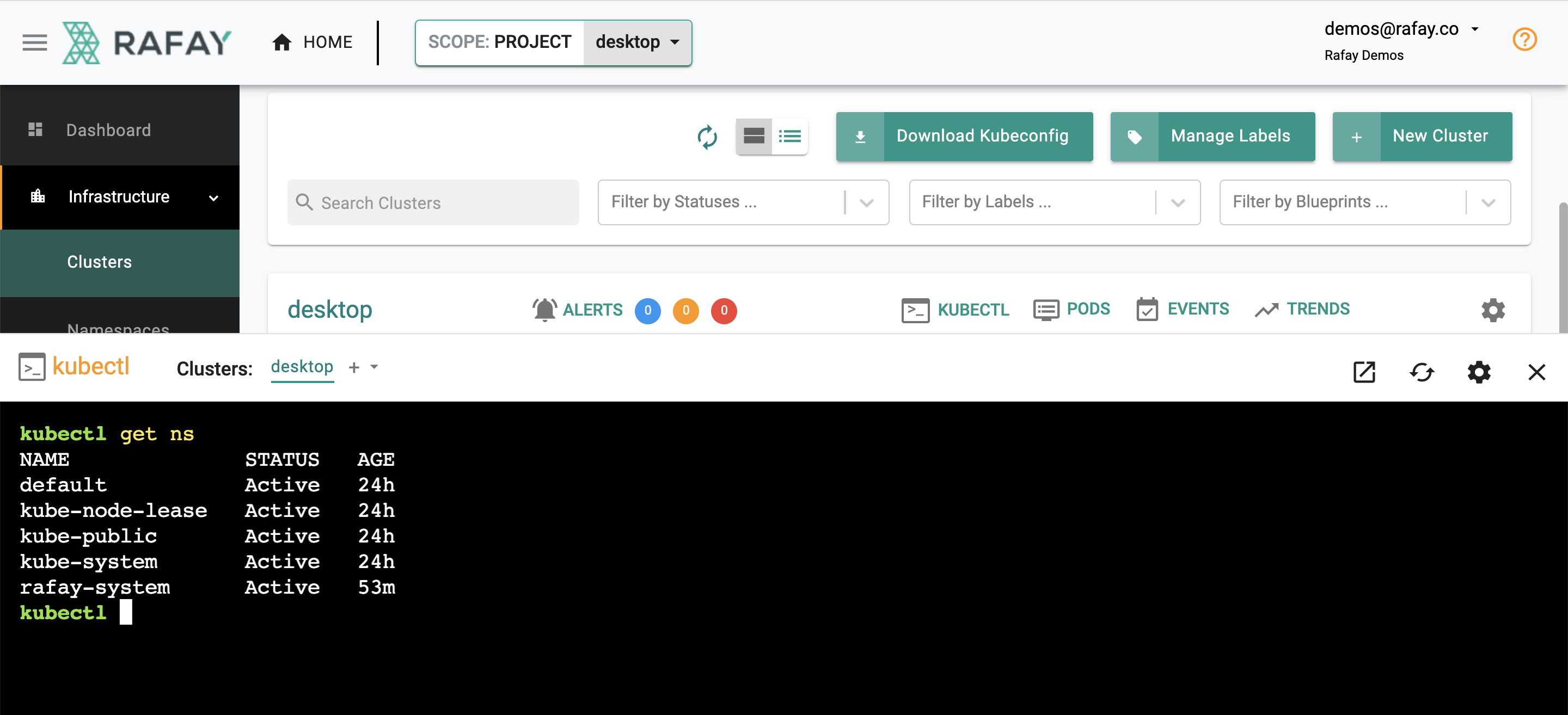Screen dimensions: 1568x715
Task: Click the Infrastructure building icon
Action: 38,196
